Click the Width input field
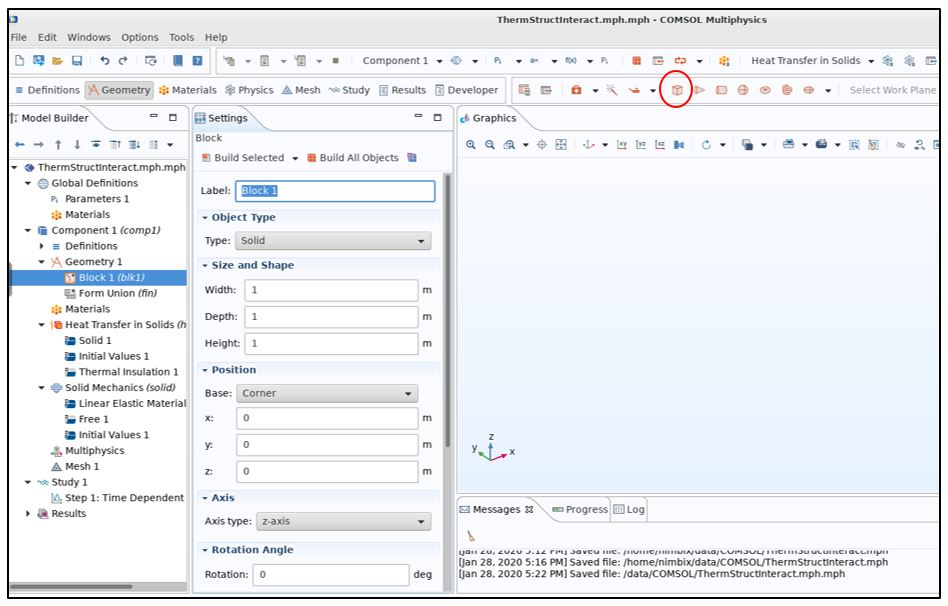Viewport: 948px width, 606px height. click(x=331, y=290)
